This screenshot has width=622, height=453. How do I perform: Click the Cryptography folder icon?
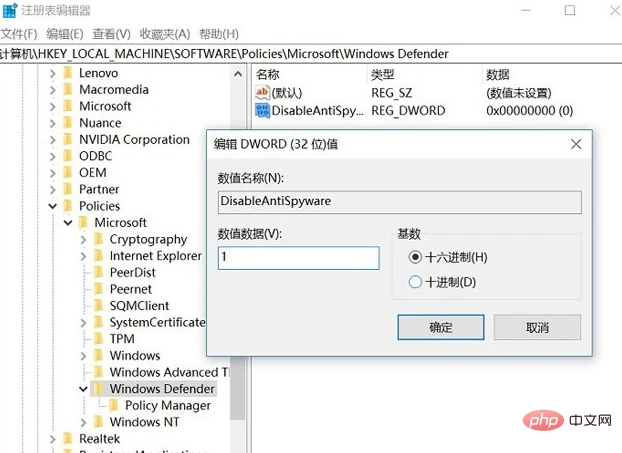pos(99,239)
